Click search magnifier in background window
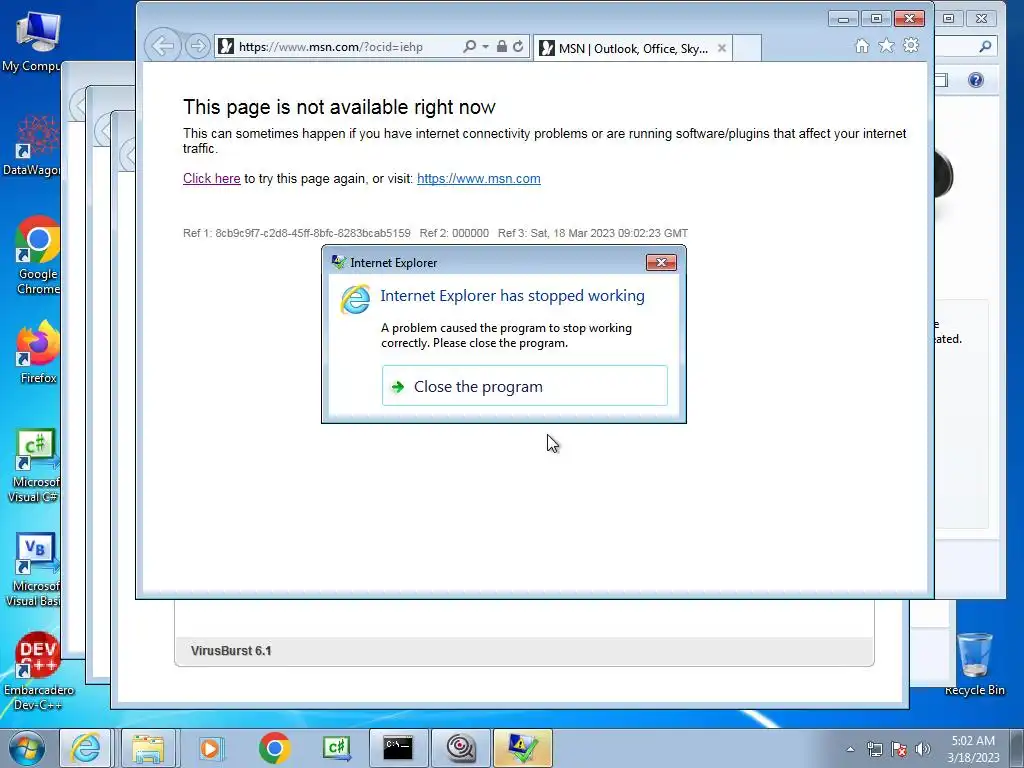Image resolution: width=1024 pixels, height=768 pixels. pyautogui.click(x=985, y=46)
